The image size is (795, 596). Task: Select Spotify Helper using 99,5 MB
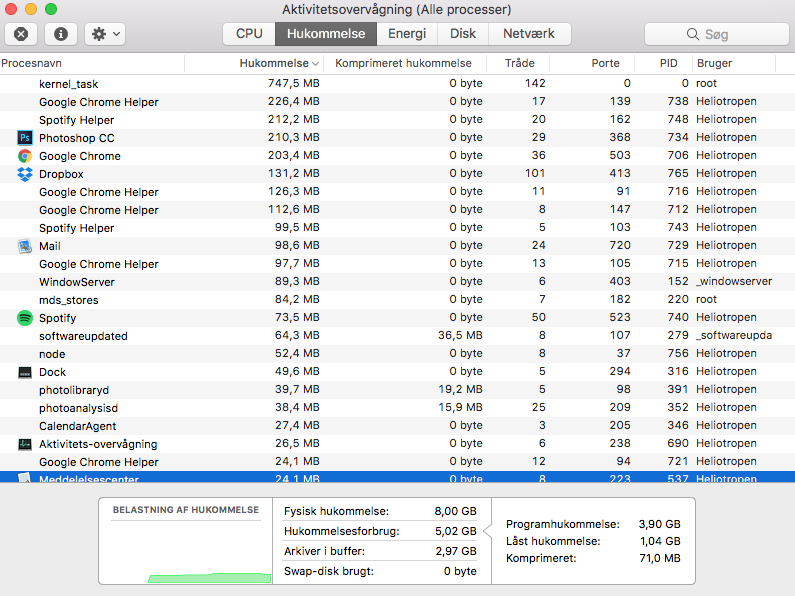(398, 228)
